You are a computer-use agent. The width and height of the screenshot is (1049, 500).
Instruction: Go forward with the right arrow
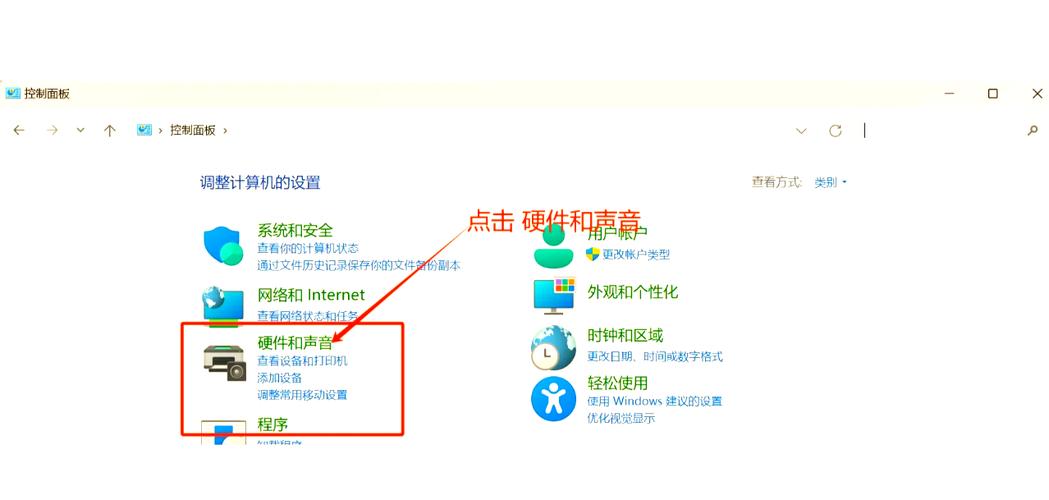point(52,131)
